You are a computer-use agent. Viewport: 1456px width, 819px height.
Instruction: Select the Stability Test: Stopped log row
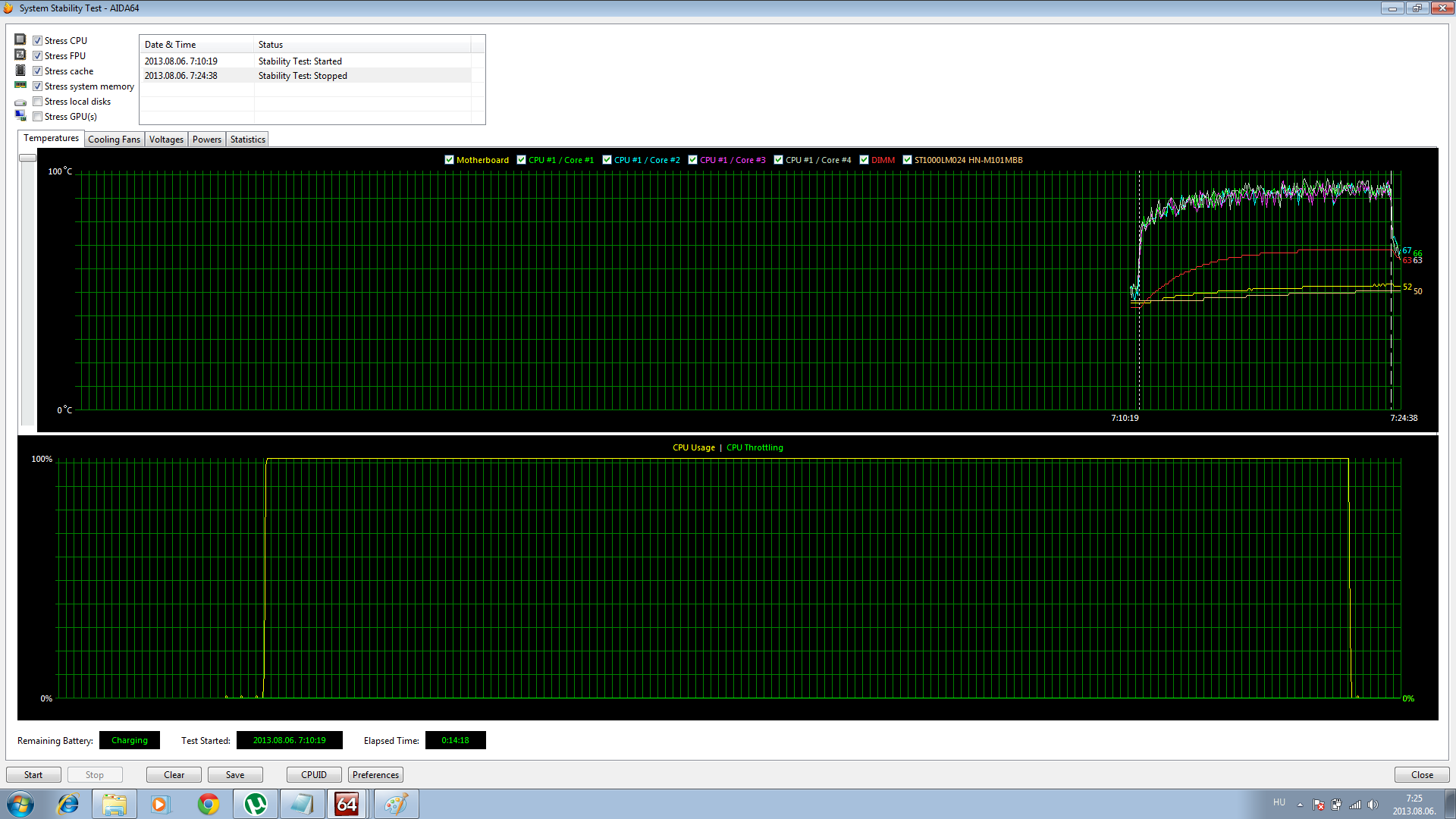tap(303, 76)
